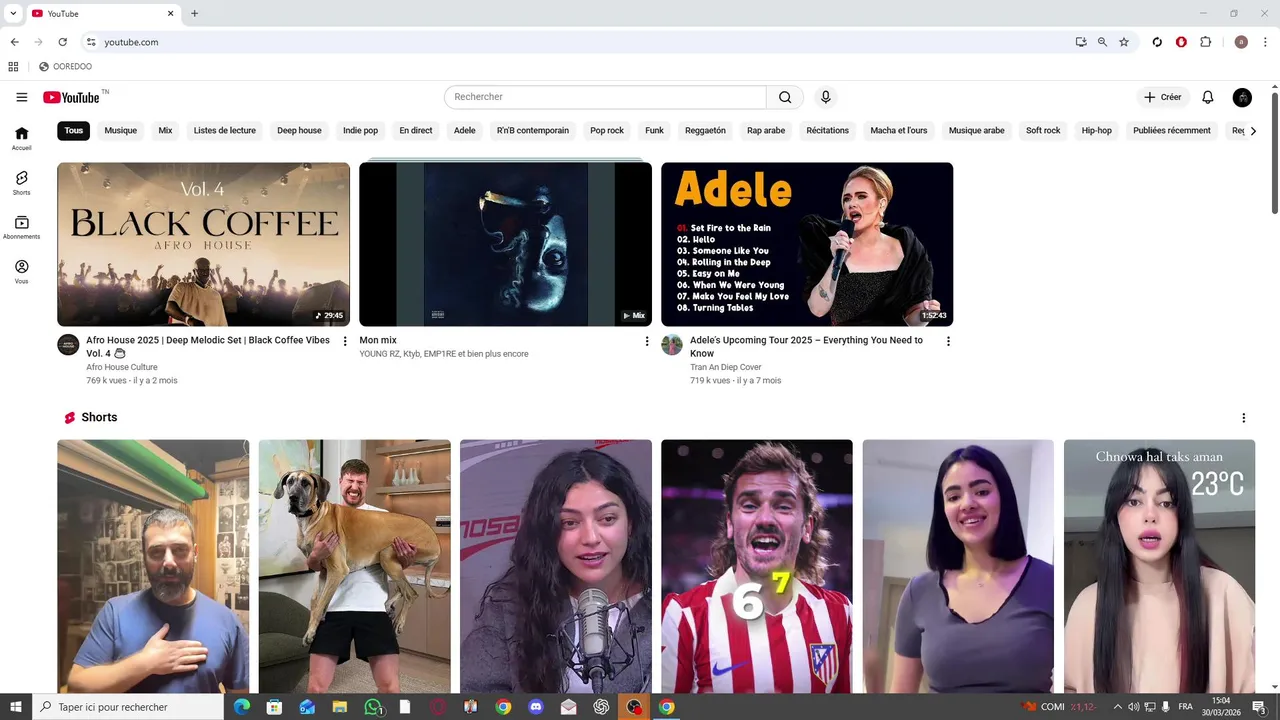Select the Hip-hop chip
This screenshot has width=1280, height=720.
[x=1097, y=130]
